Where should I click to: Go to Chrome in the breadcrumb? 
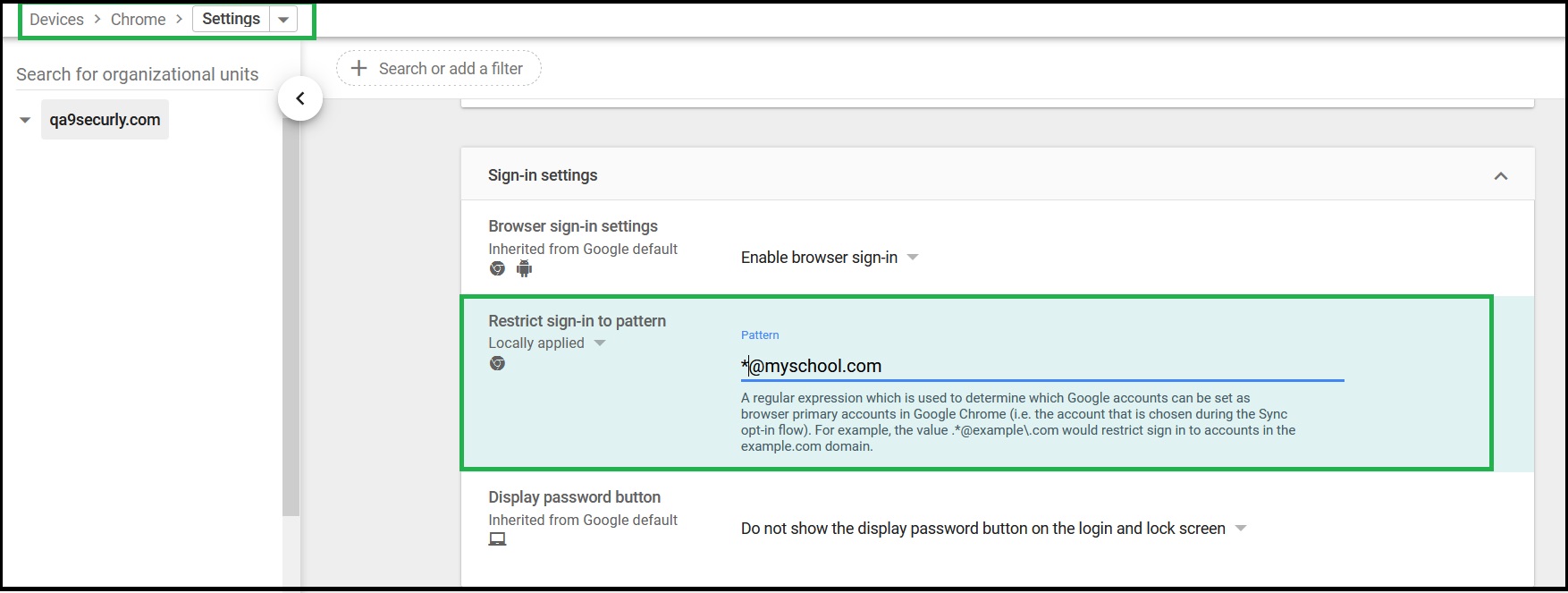pos(138,20)
